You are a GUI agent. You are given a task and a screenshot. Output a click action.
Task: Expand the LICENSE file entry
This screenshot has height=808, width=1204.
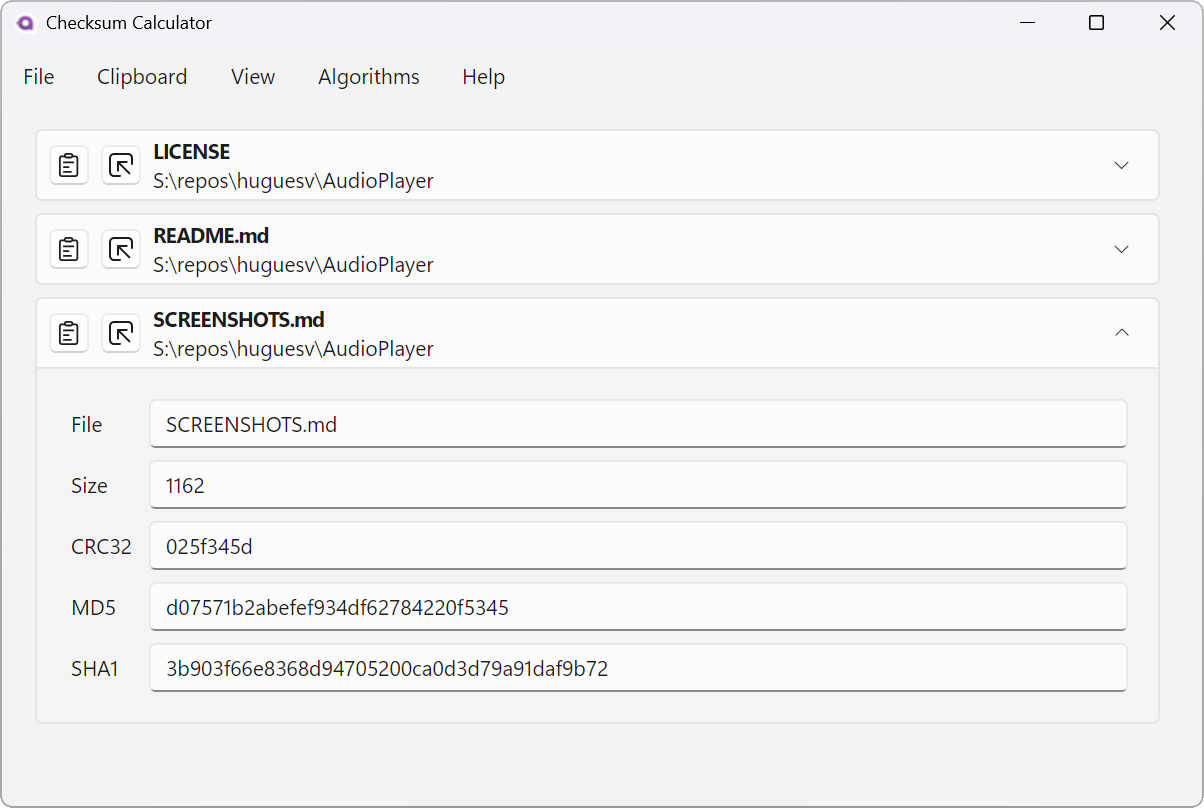(x=1121, y=165)
